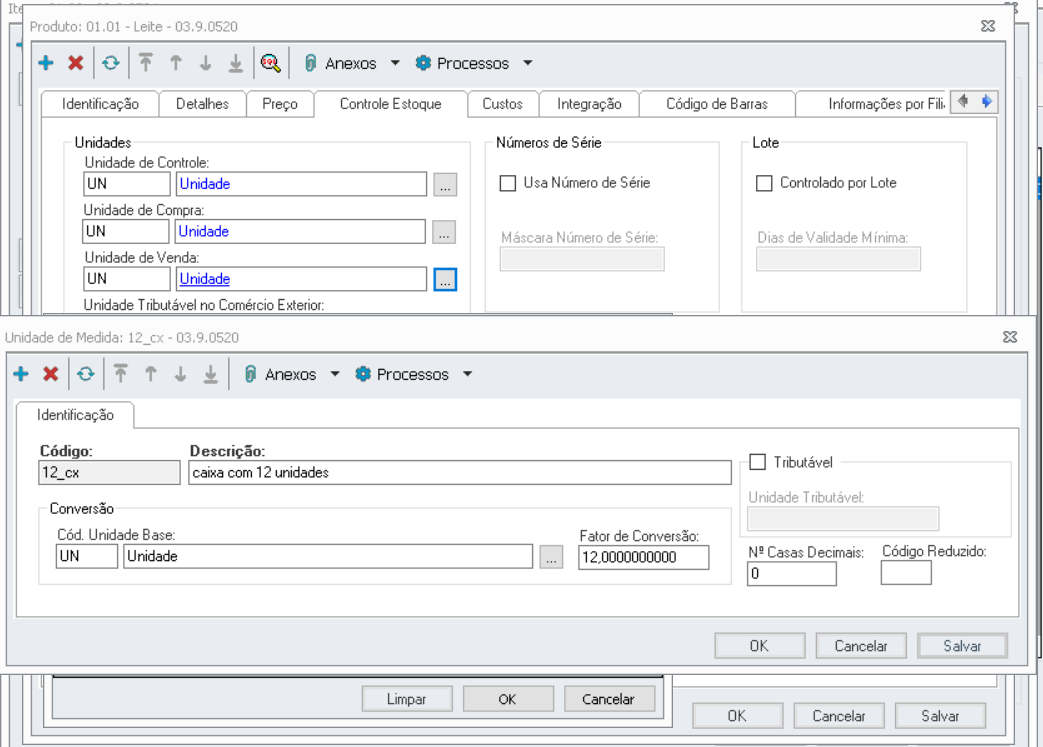Viewport: 1043px width, 747px height.
Task: Click Salvar in Unidade de Medida window
Action: [x=962, y=646]
